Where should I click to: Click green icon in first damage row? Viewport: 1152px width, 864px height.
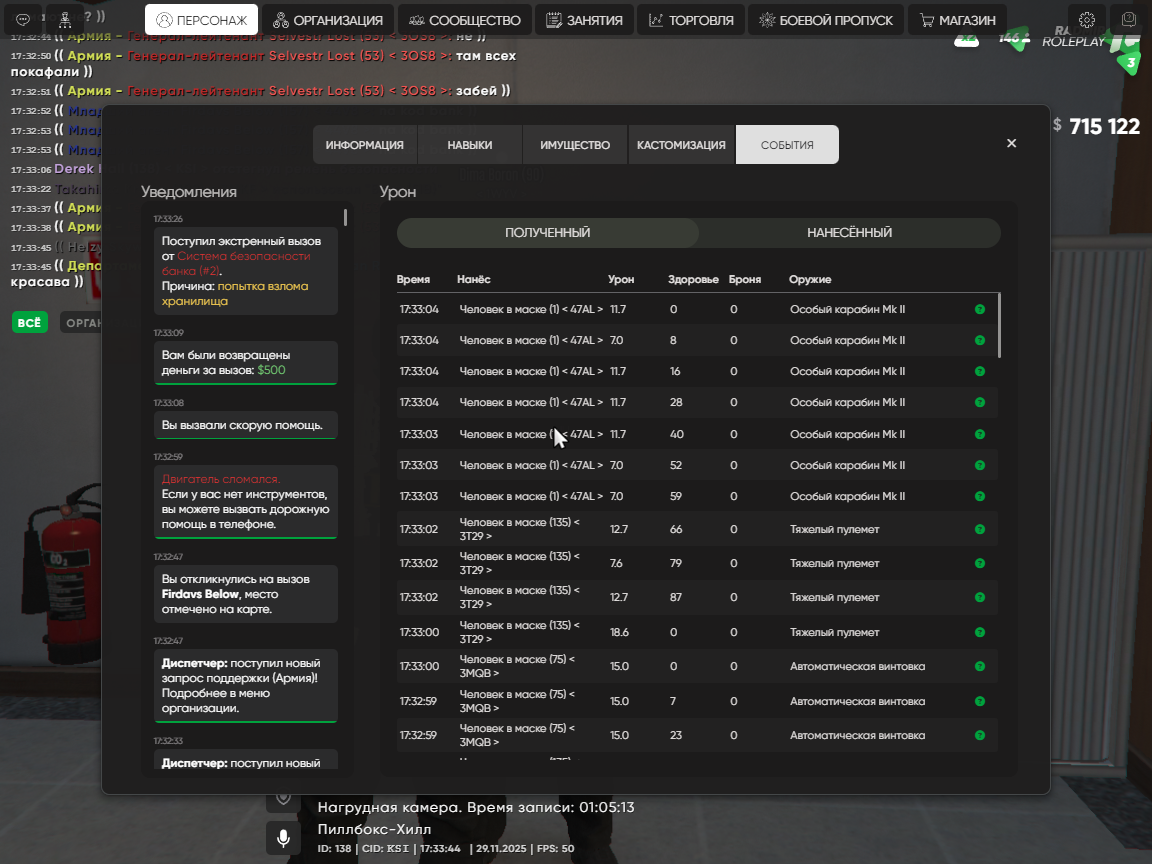(980, 310)
